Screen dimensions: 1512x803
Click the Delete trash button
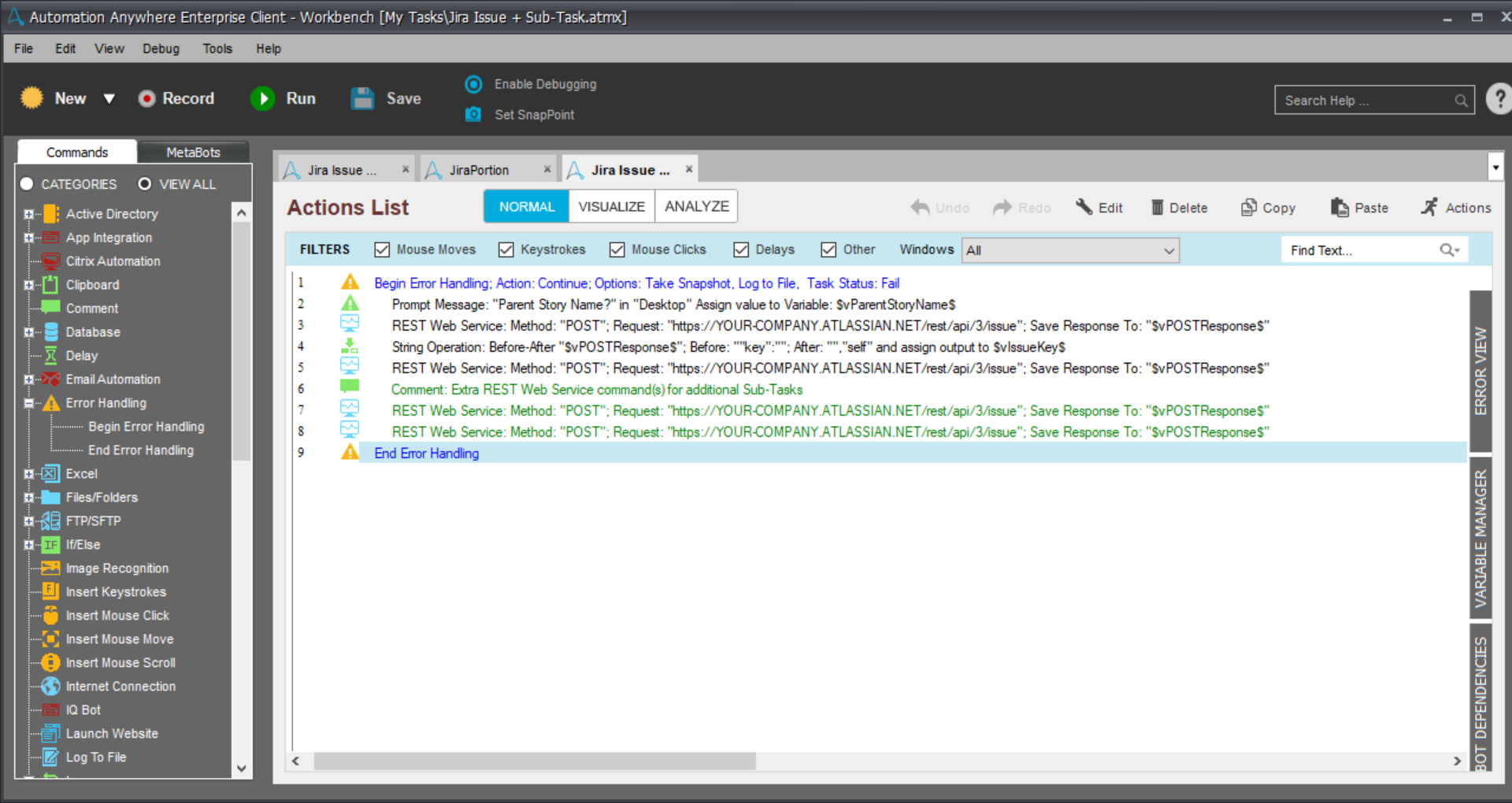[x=1179, y=208]
